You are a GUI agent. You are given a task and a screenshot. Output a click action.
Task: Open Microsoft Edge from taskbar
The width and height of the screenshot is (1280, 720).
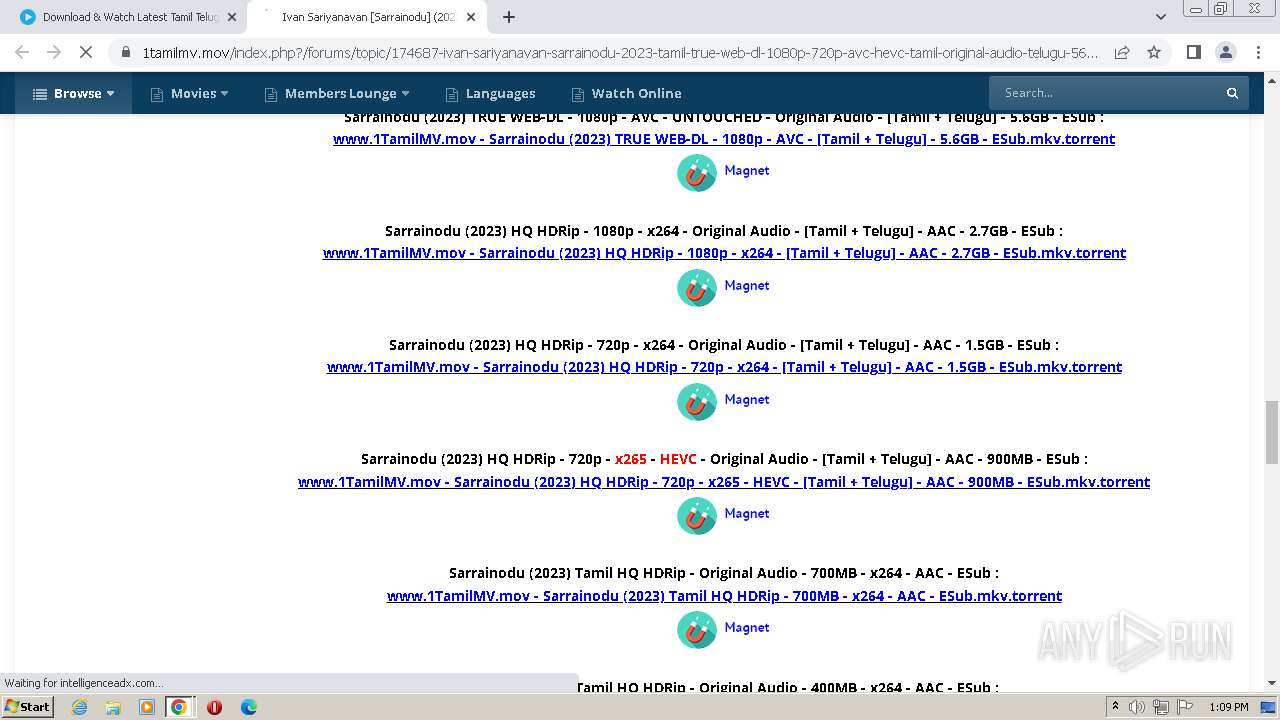click(x=248, y=707)
